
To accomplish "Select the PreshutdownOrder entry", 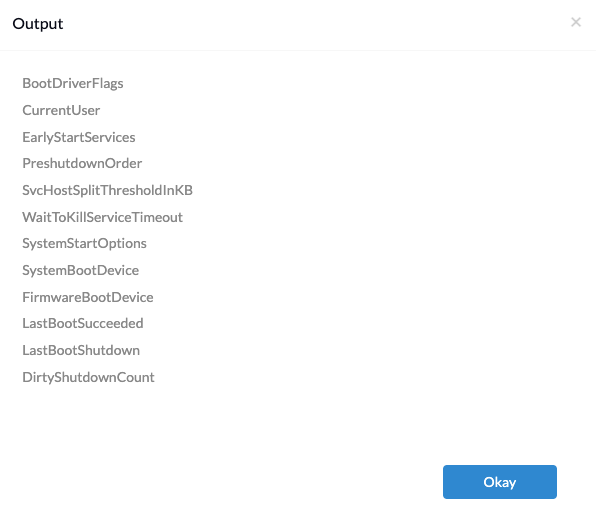I will [x=82, y=163].
